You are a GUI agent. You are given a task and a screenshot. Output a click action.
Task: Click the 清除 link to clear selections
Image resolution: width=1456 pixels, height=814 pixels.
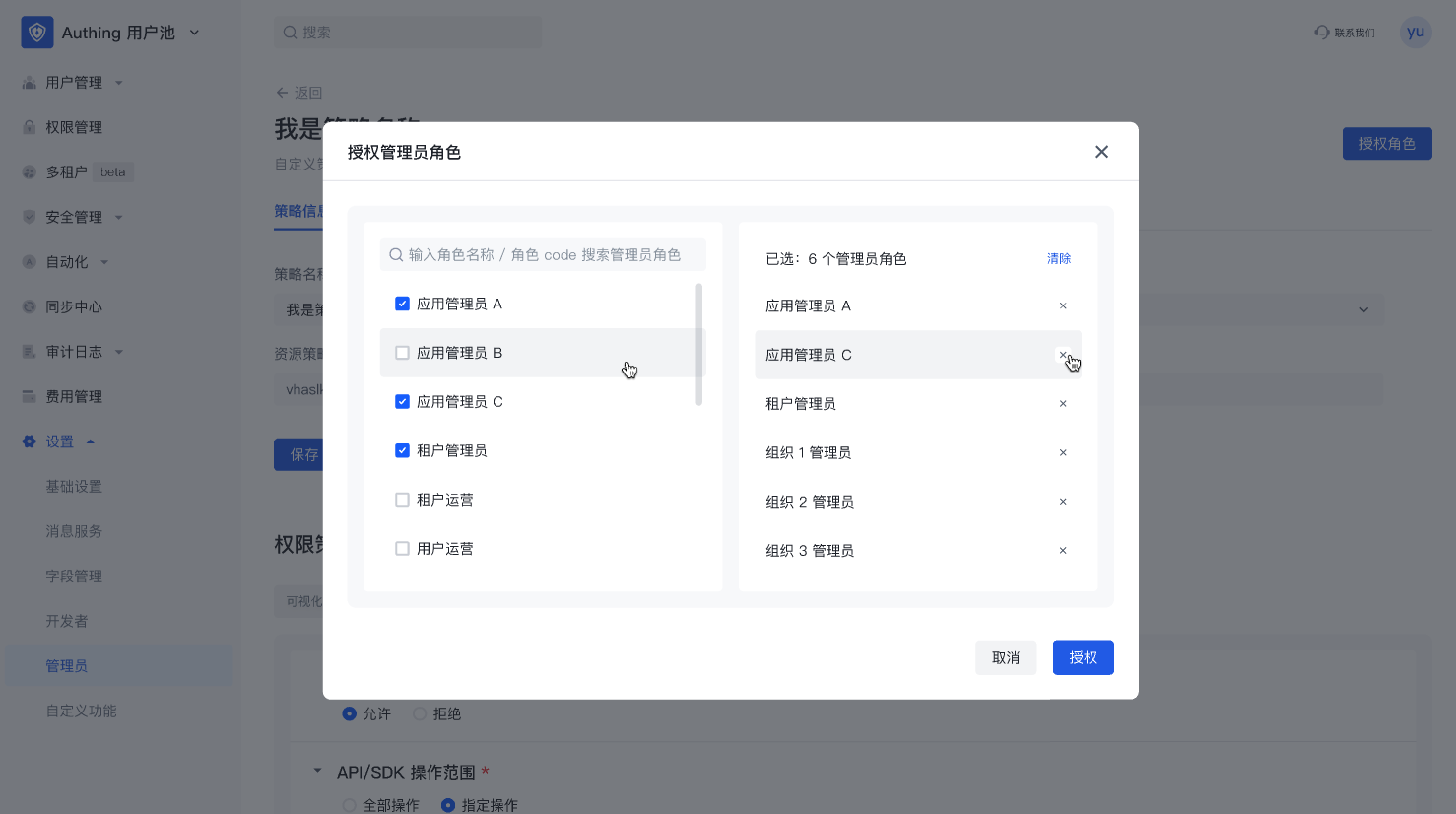coord(1058,258)
